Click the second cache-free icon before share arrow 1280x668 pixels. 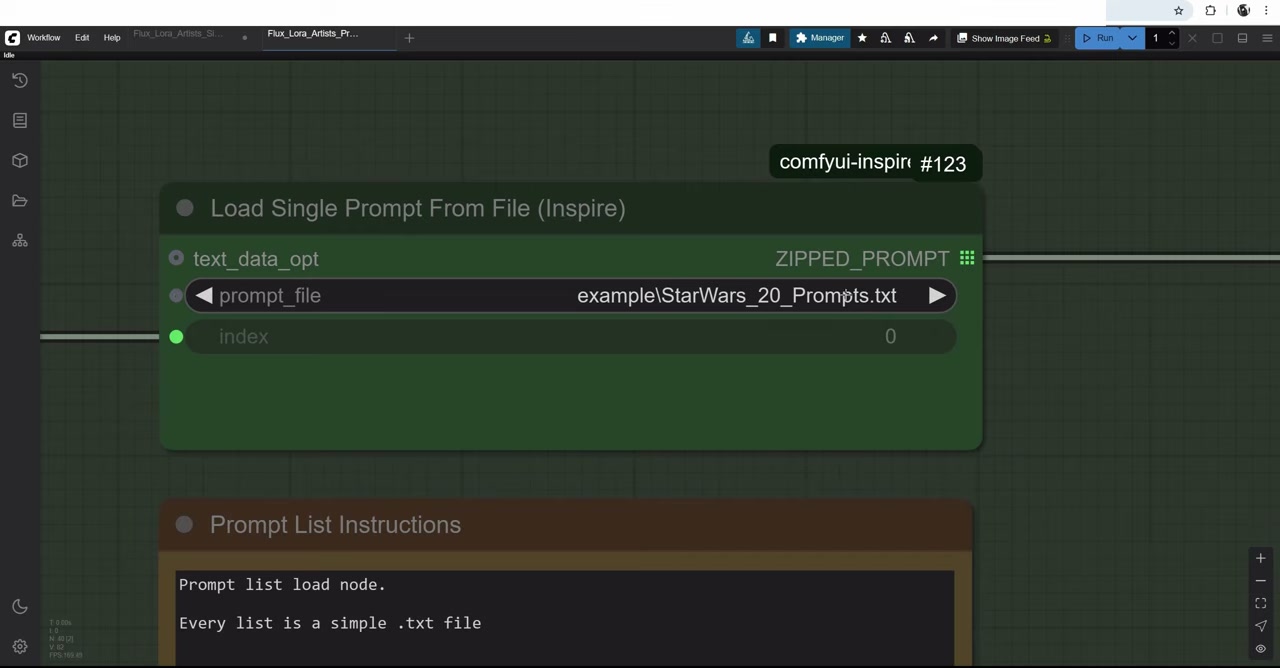pos(909,38)
